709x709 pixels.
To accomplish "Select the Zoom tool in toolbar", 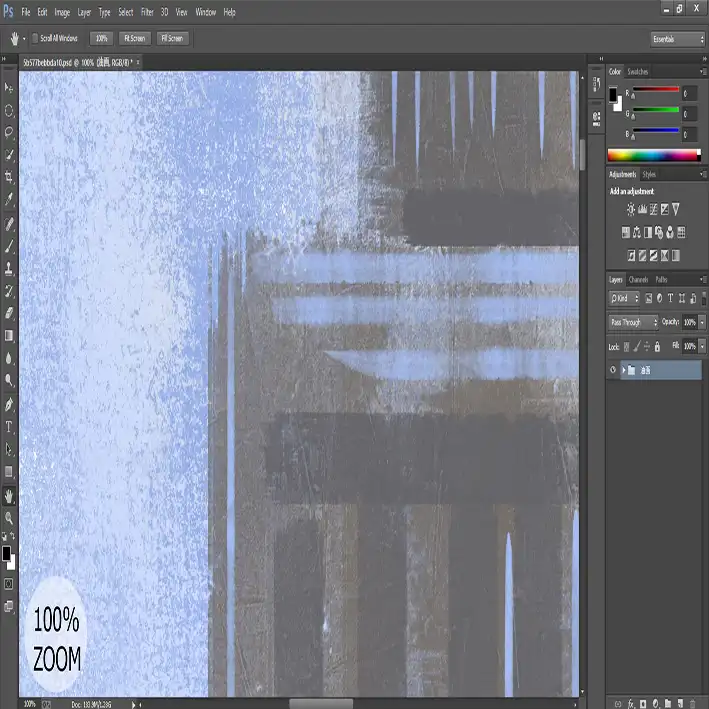I will pos(9,518).
